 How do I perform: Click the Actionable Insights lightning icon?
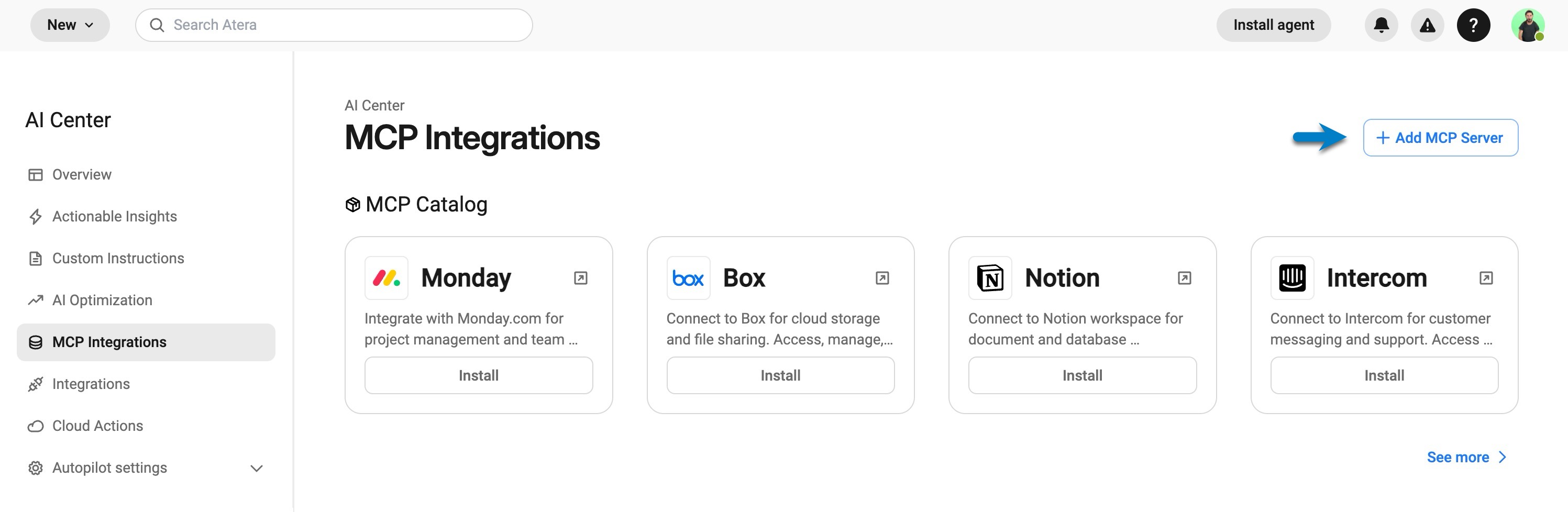click(35, 217)
